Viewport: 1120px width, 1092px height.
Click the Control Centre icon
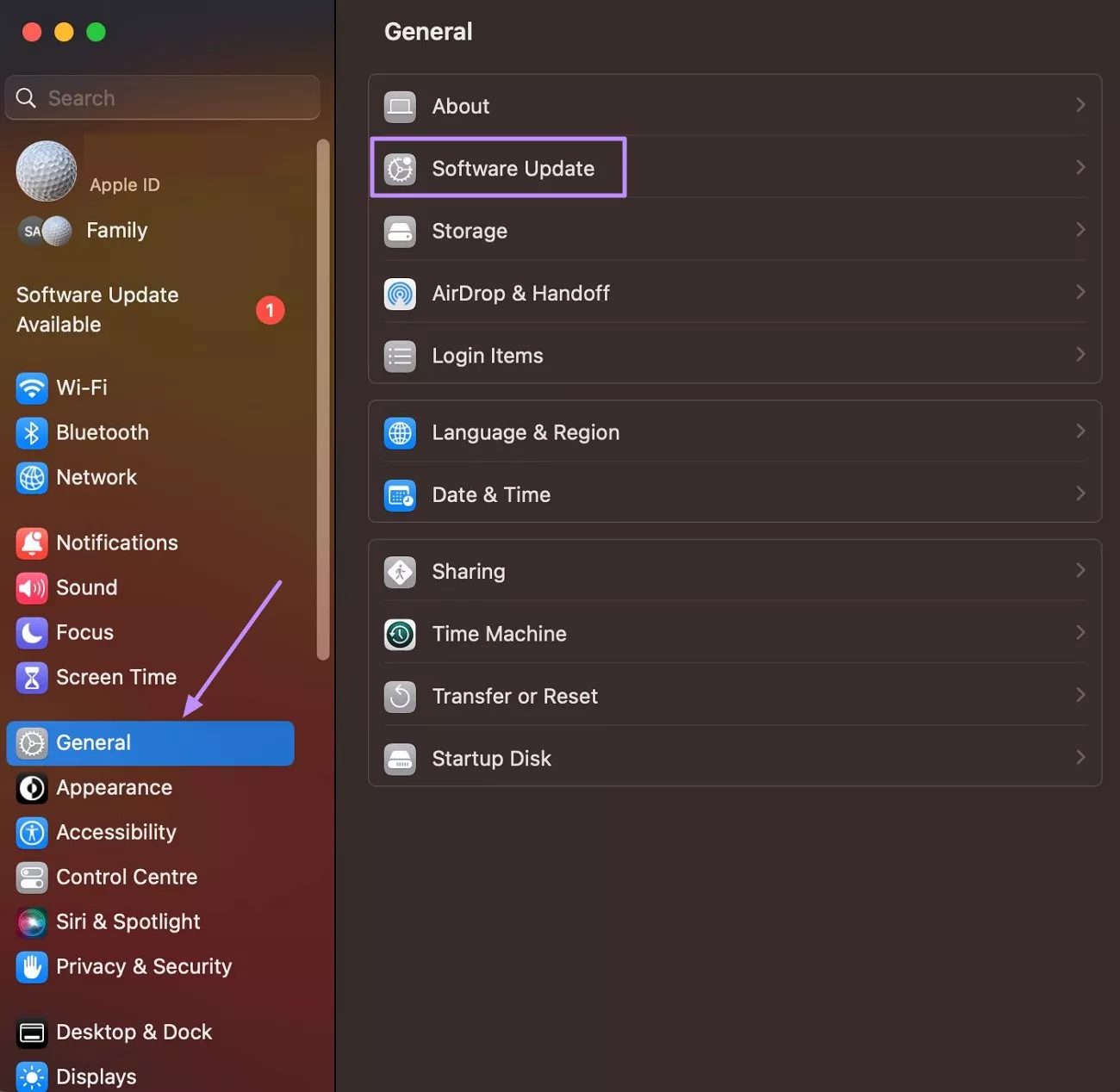click(x=32, y=877)
